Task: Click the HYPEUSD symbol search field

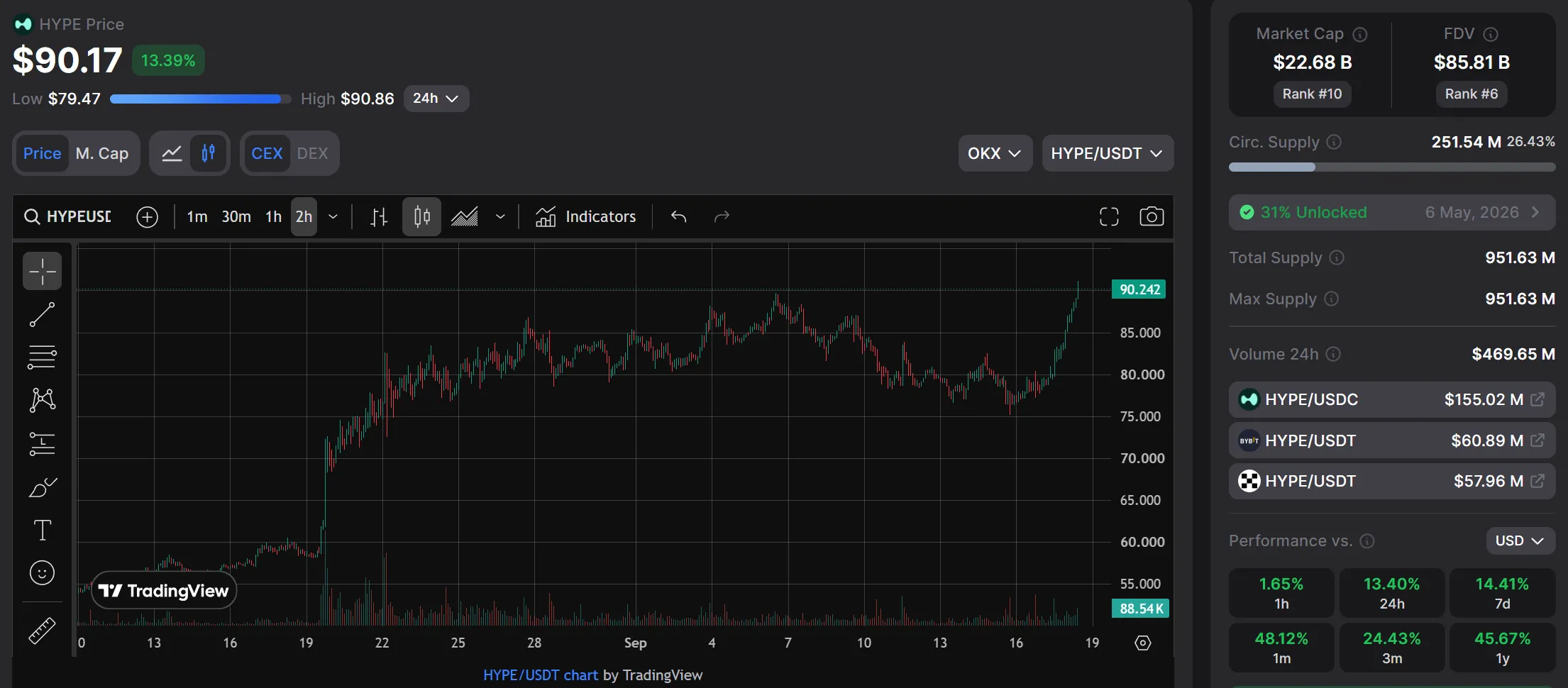Action: [x=69, y=217]
